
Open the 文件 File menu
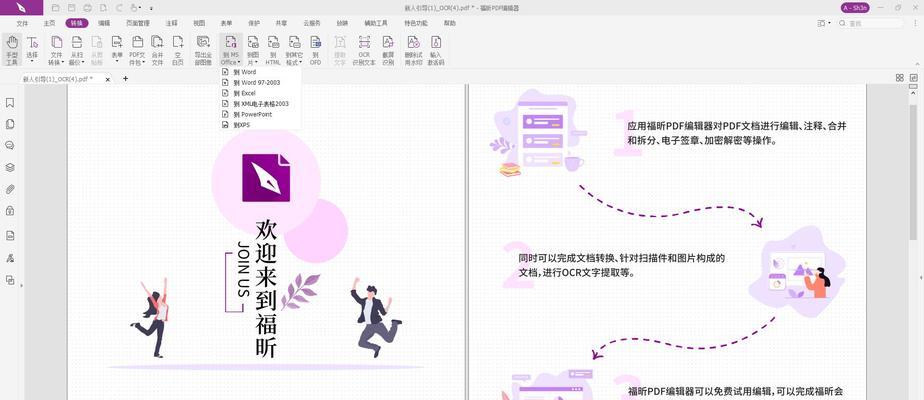pos(22,23)
